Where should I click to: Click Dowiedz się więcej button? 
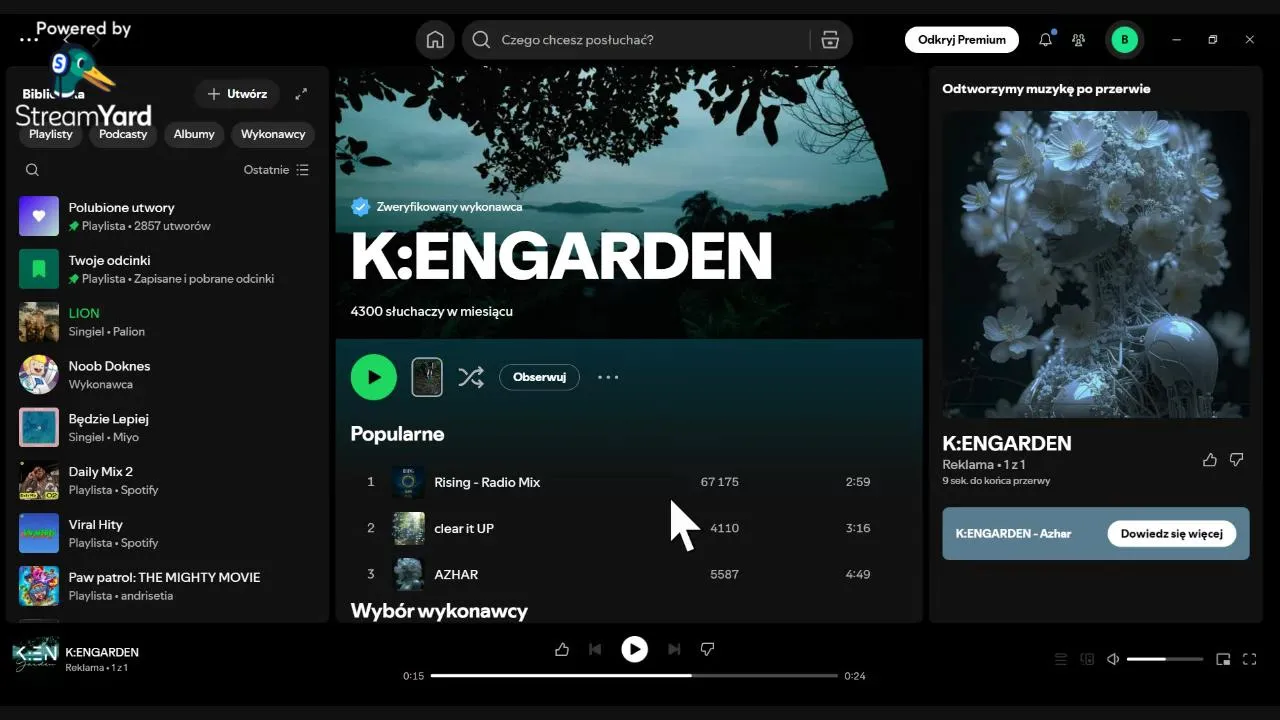pyautogui.click(x=1171, y=534)
